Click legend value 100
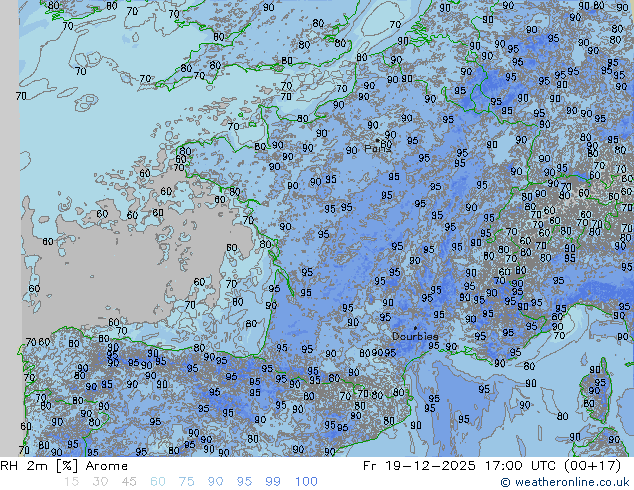Viewport: 634px width, 490px height. tap(306, 482)
